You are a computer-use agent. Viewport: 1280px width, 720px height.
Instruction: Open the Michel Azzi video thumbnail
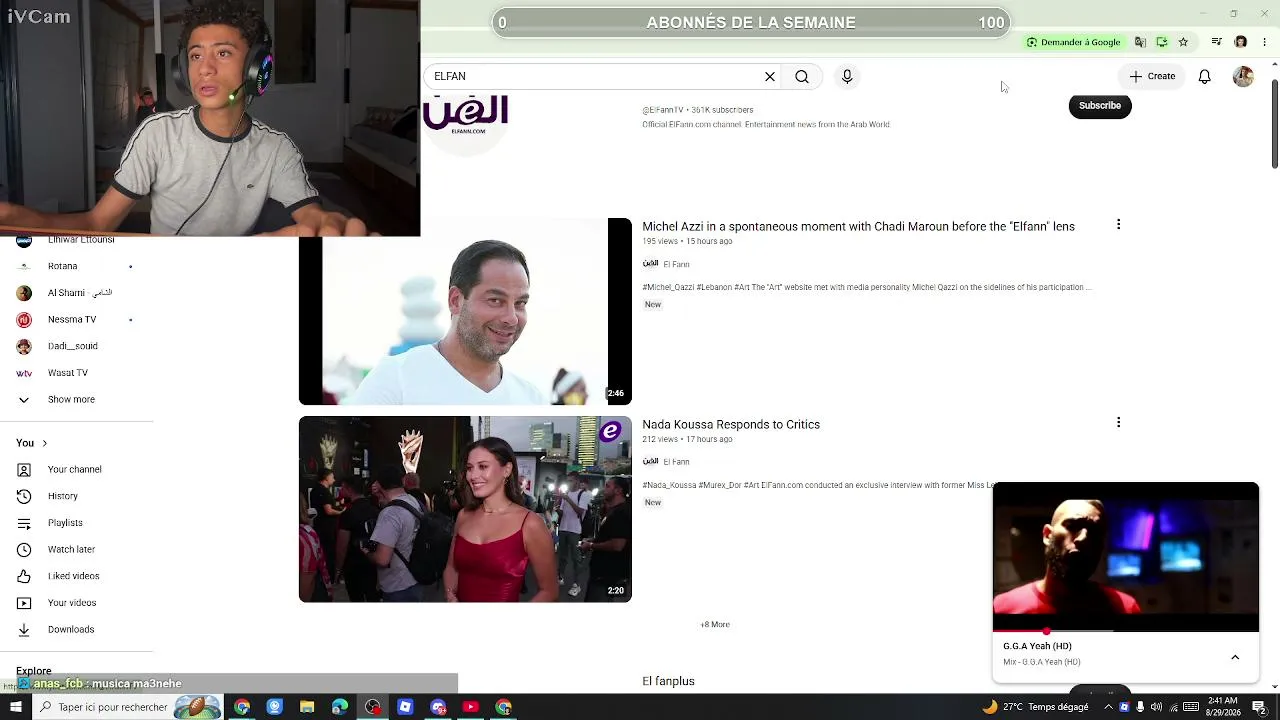click(x=465, y=311)
